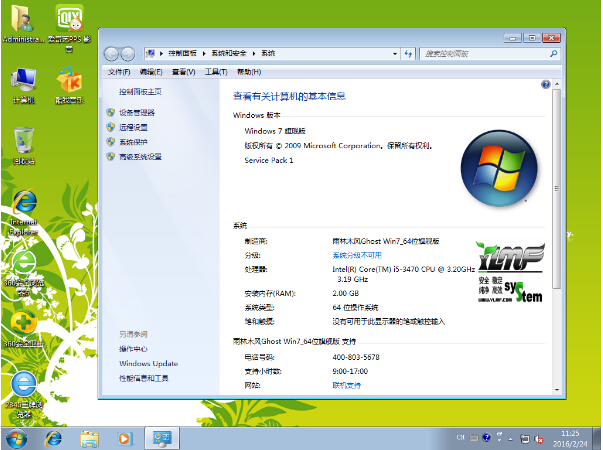Open the 帮助(H) menu

point(249,72)
